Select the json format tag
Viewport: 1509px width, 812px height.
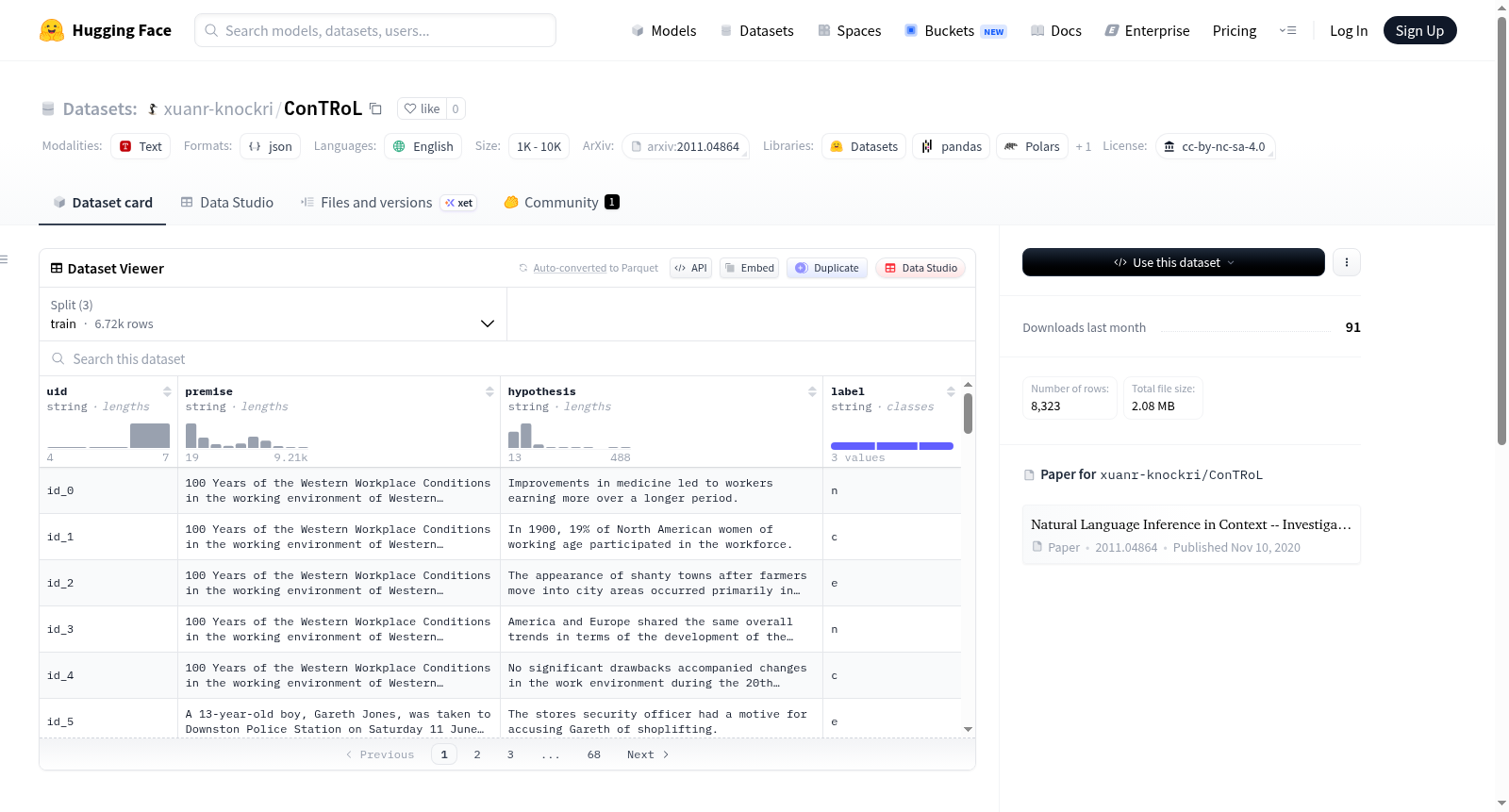coord(270,146)
